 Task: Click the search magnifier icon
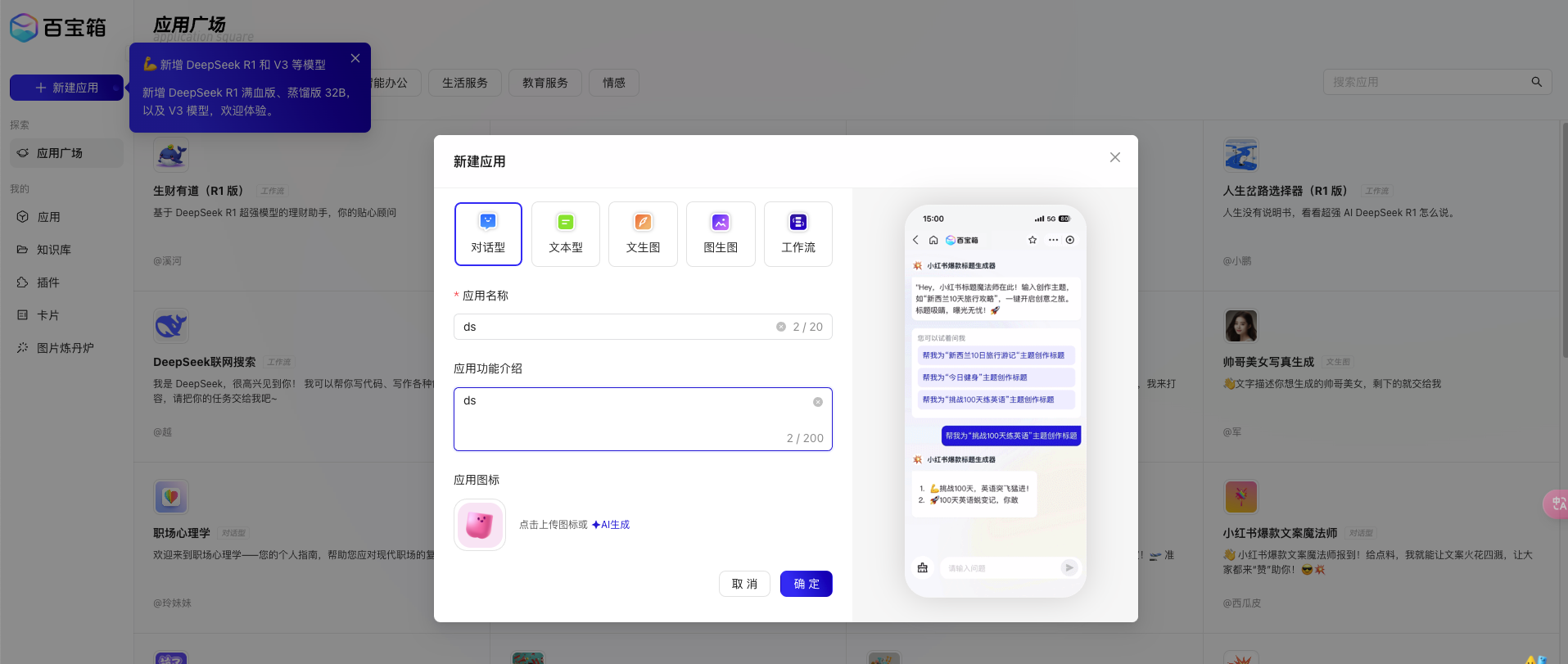pos(1537,82)
